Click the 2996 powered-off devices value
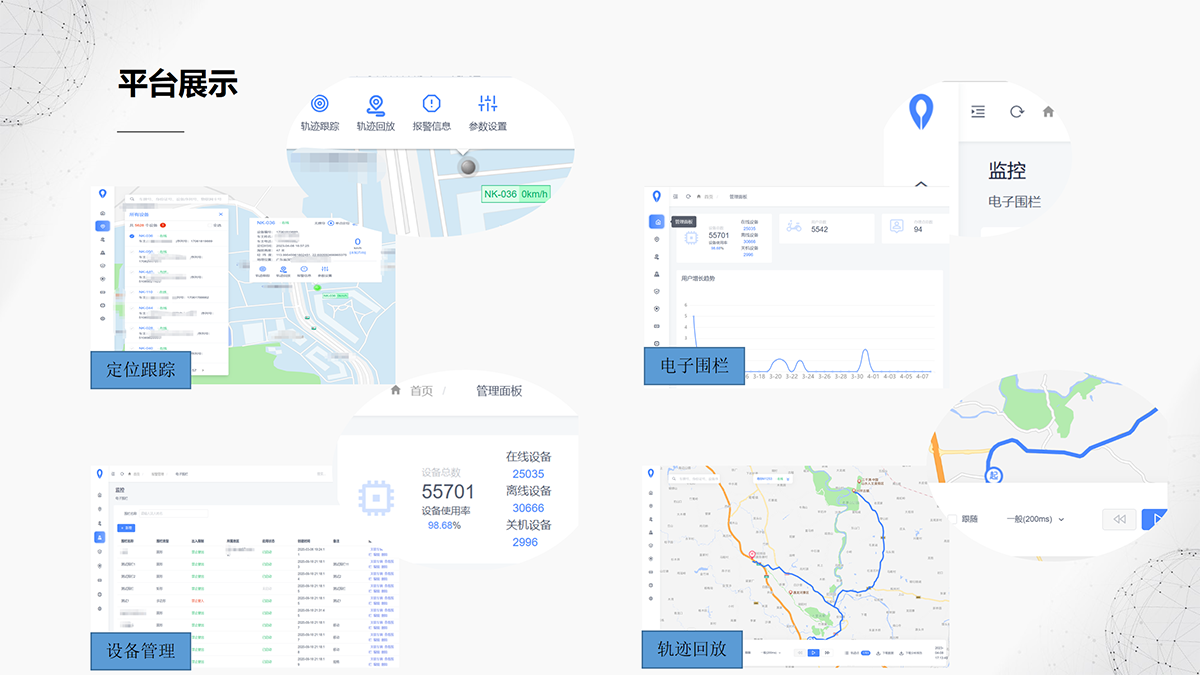 [x=525, y=542]
